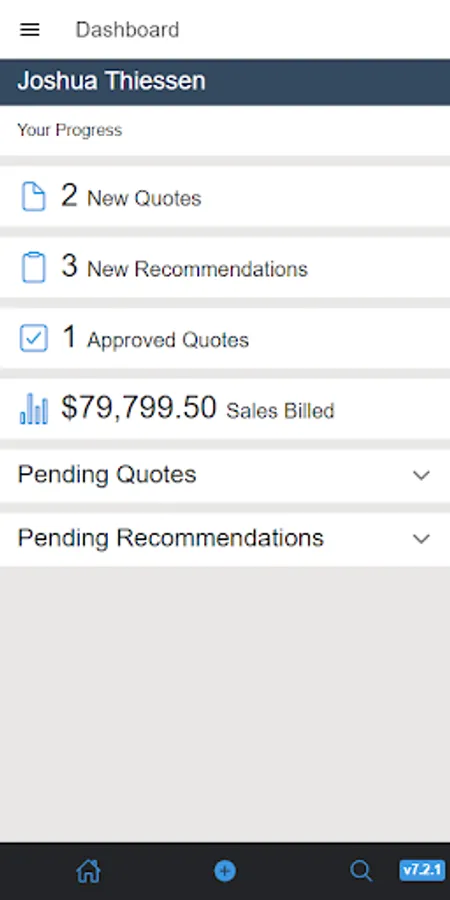Viewport: 450px width, 900px height.
Task: Open the Pending Quotes section header
Action: [225, 475]
